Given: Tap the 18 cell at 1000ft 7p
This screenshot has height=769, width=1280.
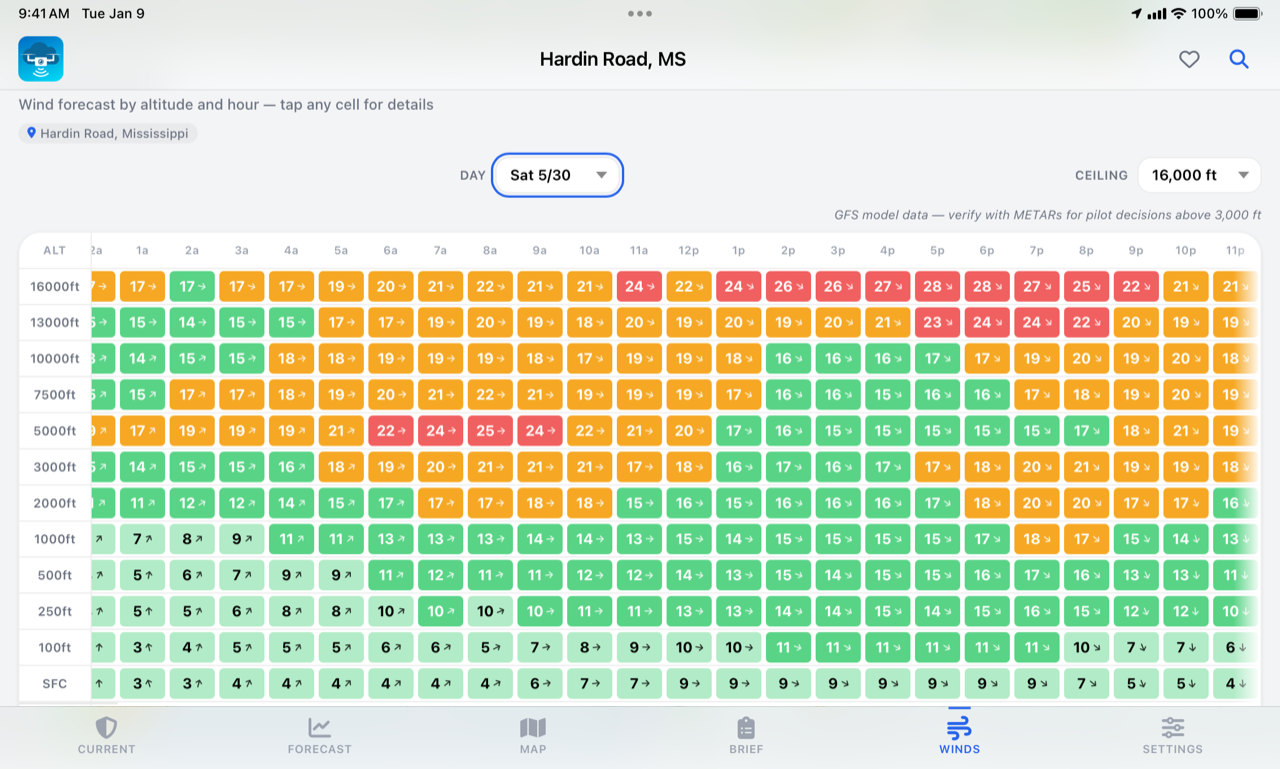Looking at the screenshot, I should point(1037,539).
